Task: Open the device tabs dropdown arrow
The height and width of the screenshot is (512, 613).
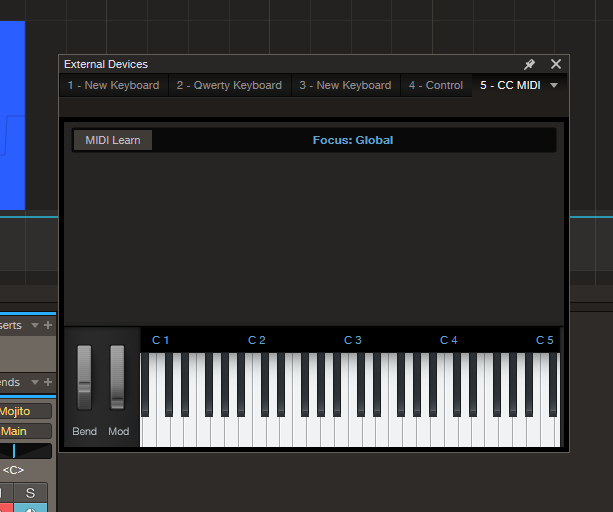Action: coord(554,85)
